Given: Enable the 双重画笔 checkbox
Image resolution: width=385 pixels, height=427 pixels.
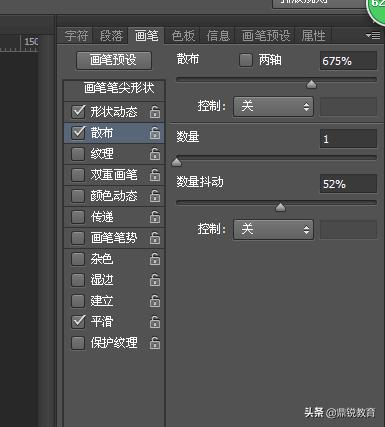Looking at the screenshot, I should [78, 175].
